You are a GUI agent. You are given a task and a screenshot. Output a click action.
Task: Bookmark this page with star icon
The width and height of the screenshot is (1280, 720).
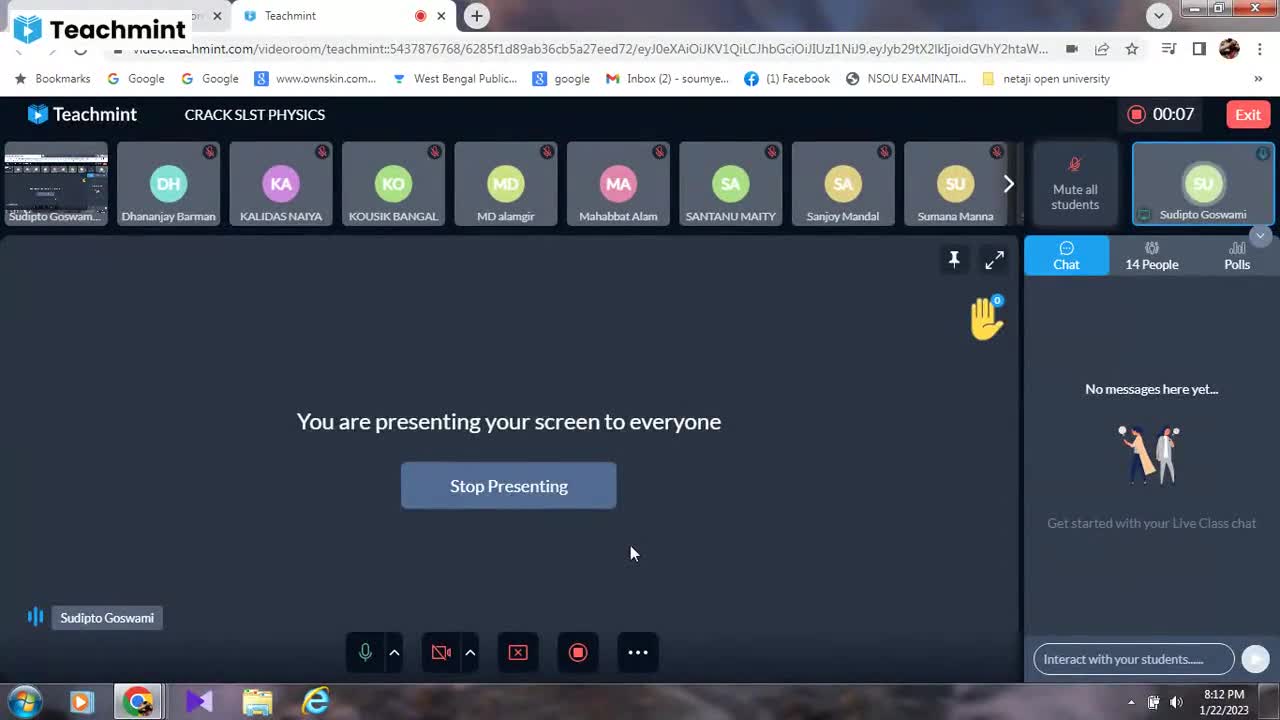coord(1131,49)
